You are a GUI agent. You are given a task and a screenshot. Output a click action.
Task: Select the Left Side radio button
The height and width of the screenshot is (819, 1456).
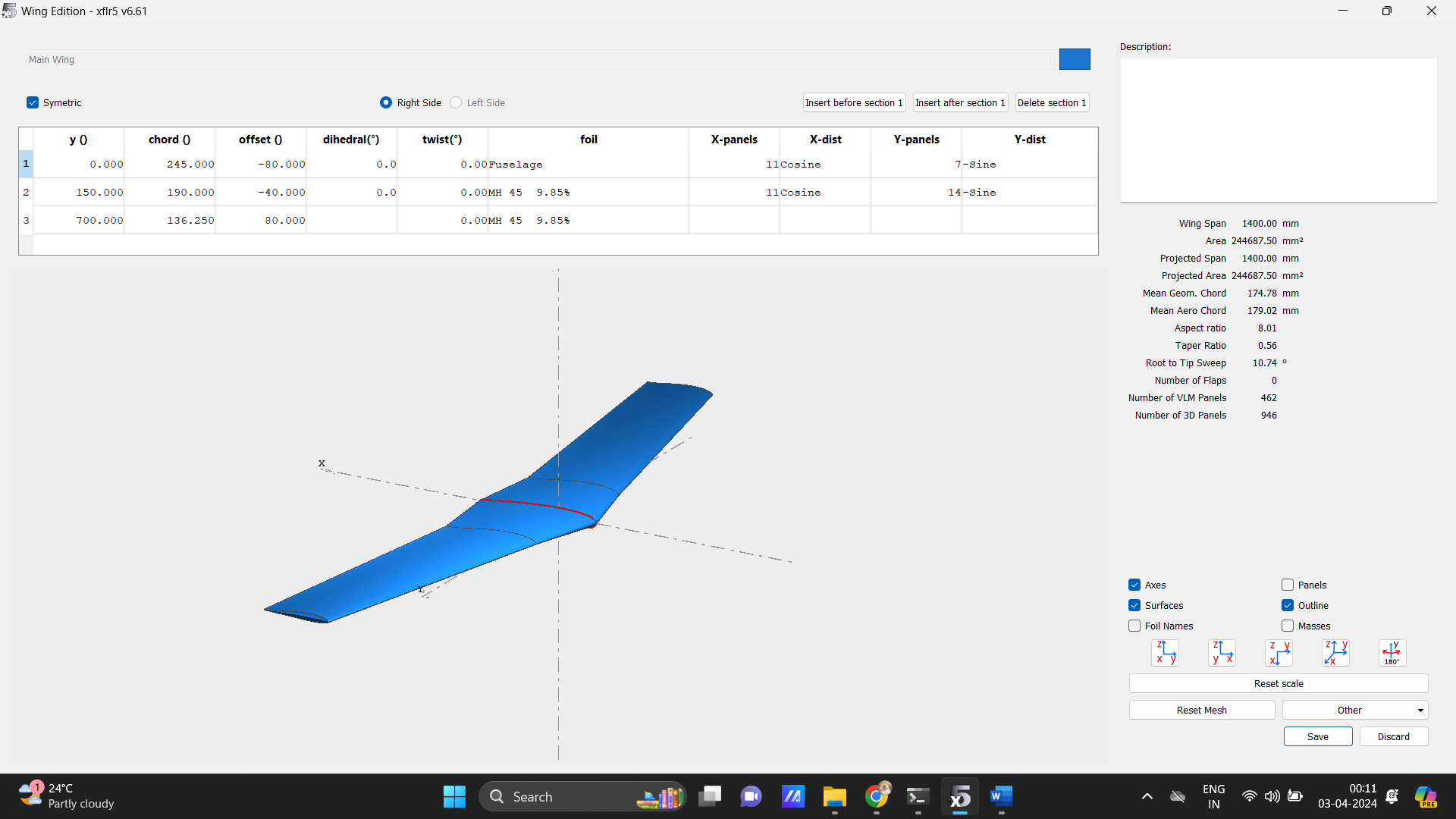tap(456, 102)
